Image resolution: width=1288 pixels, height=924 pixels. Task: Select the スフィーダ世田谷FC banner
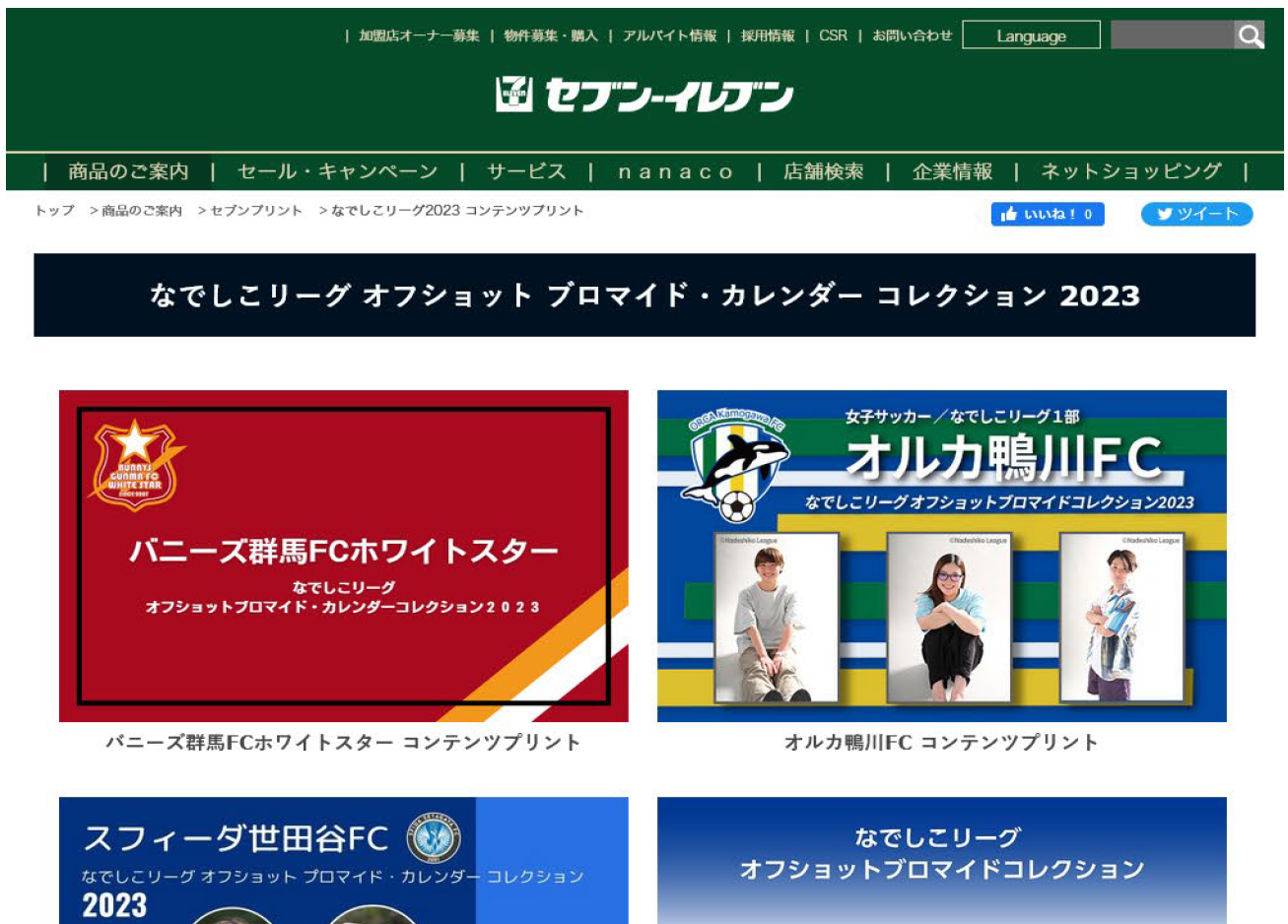click(343, 860)
